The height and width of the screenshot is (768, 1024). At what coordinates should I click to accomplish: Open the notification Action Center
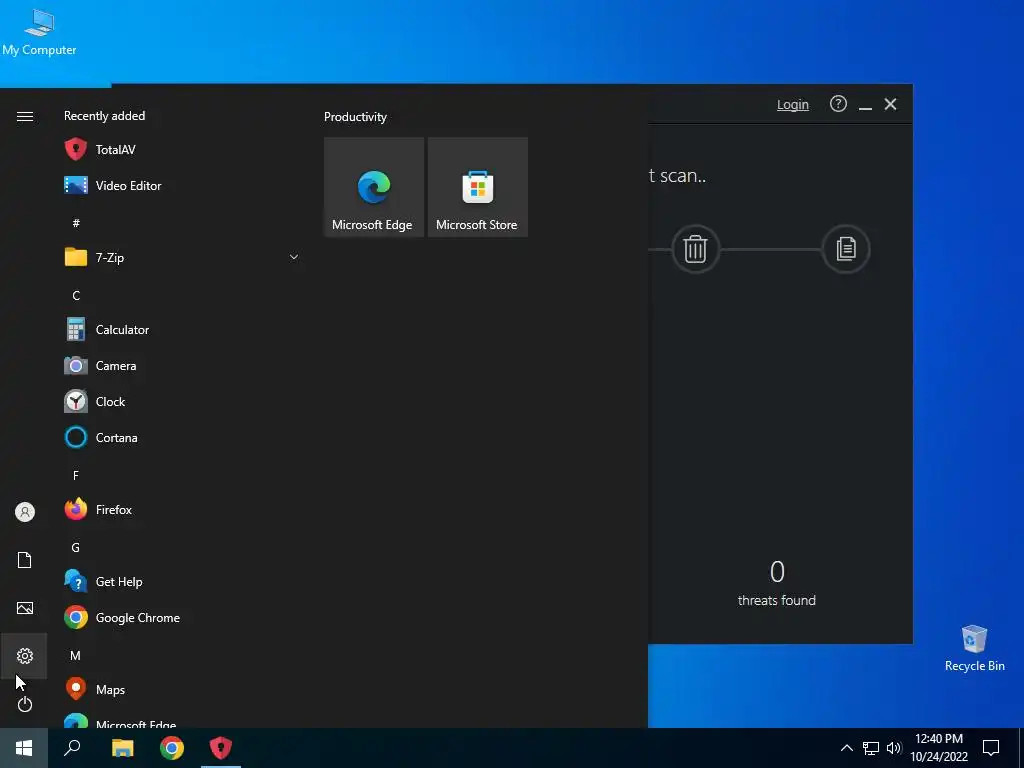point(991,748)
